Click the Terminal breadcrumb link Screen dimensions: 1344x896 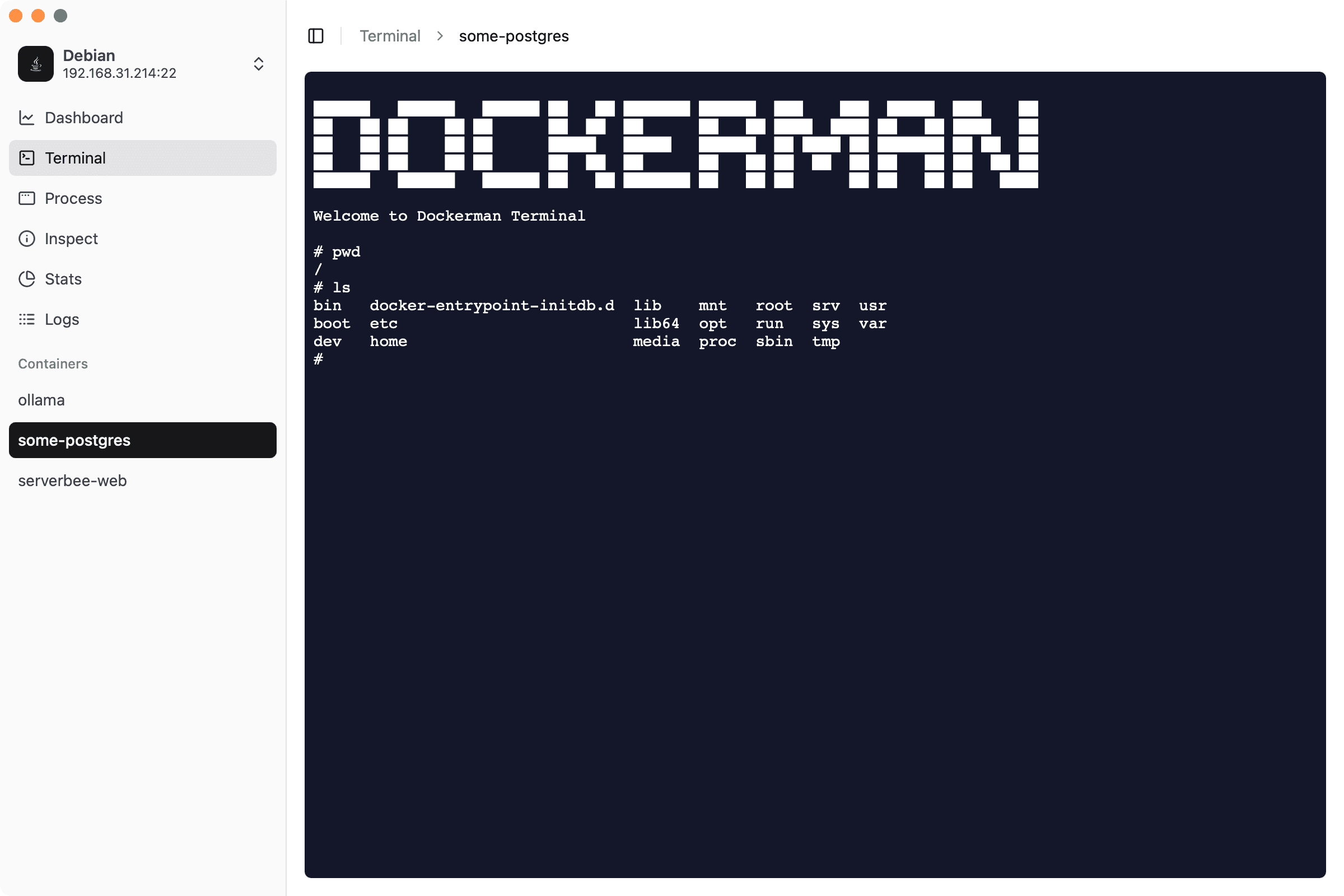click(x=390, y=36)
